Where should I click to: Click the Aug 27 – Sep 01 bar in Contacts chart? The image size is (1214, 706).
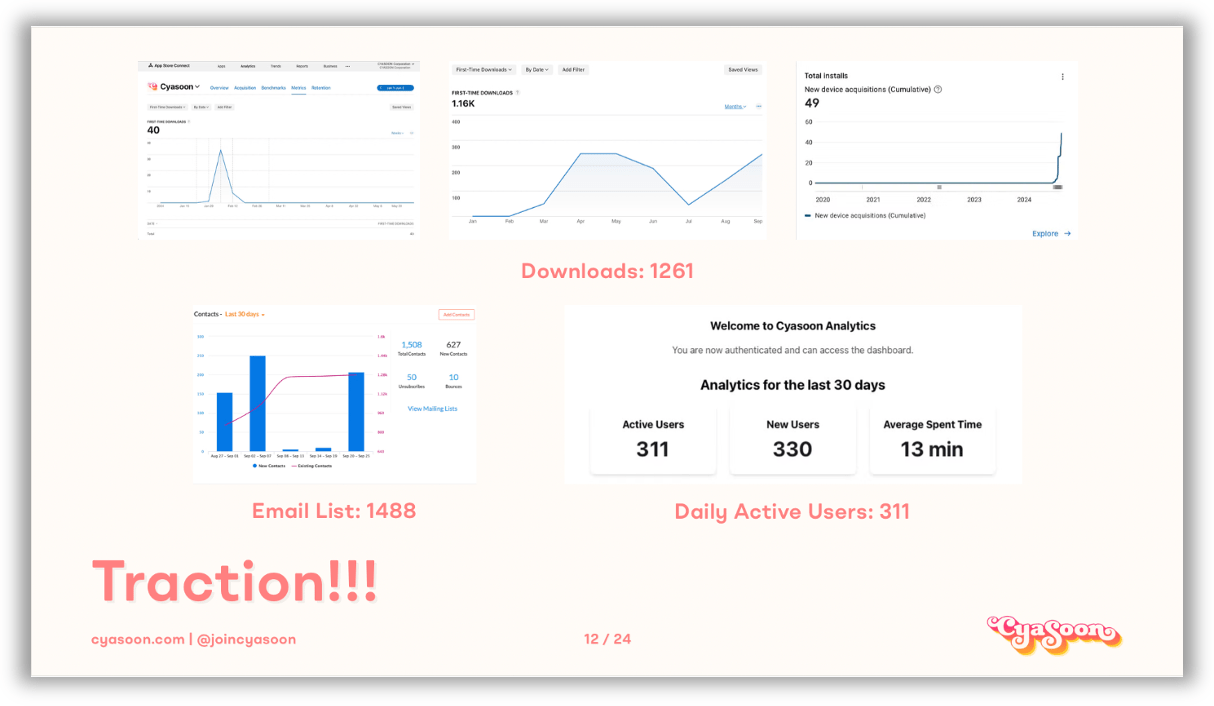224,422
